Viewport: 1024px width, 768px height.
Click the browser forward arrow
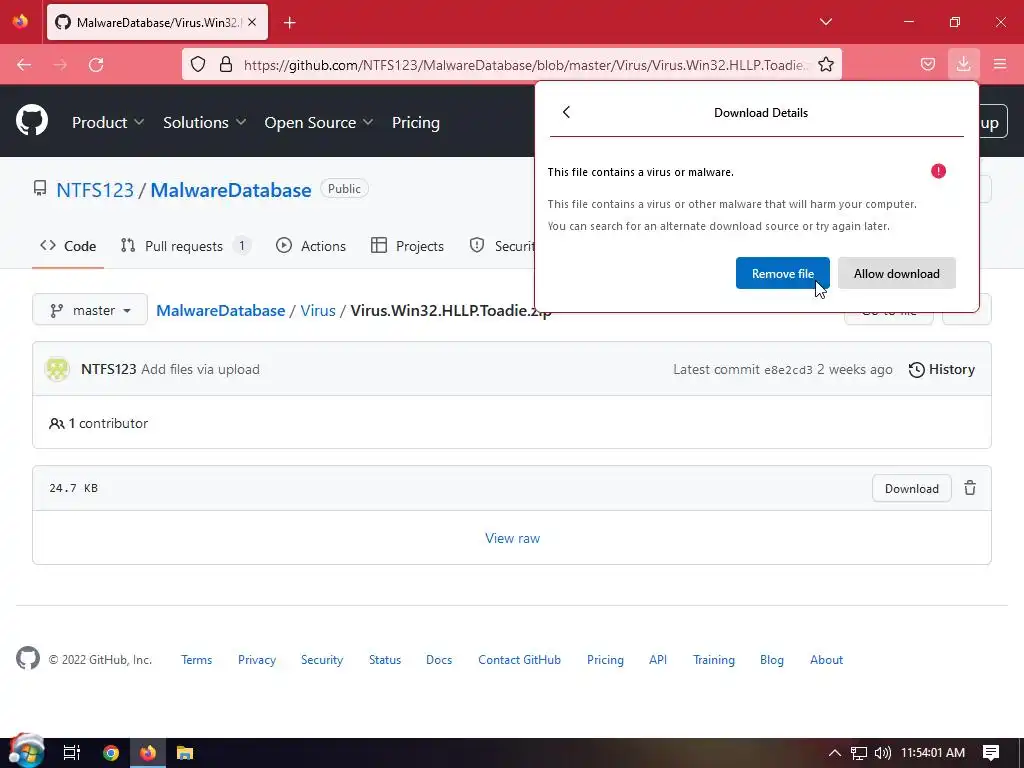point(60,65)
